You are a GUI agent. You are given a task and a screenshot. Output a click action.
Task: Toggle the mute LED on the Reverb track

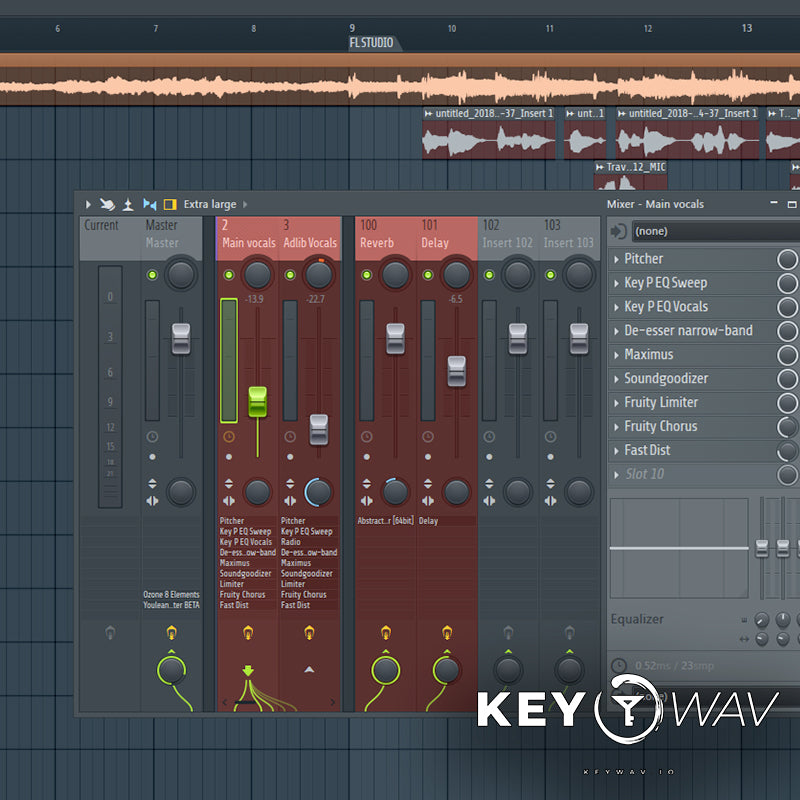click(366, 275)
